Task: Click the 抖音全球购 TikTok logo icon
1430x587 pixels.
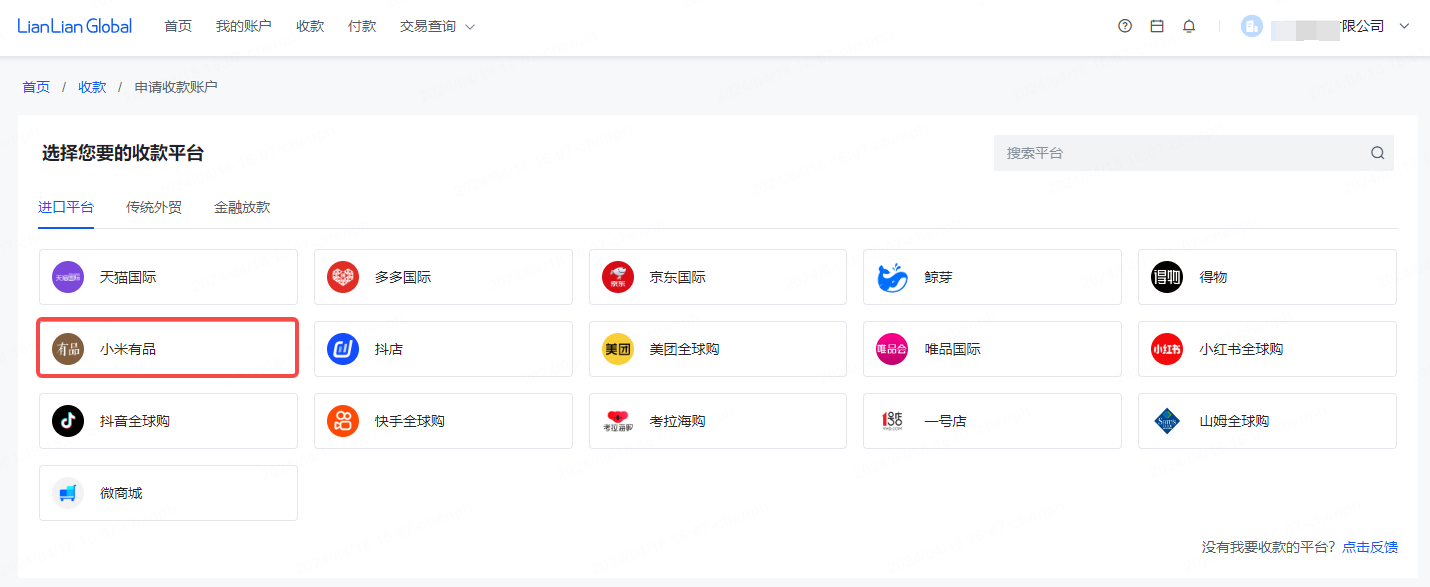Action: 68,421
